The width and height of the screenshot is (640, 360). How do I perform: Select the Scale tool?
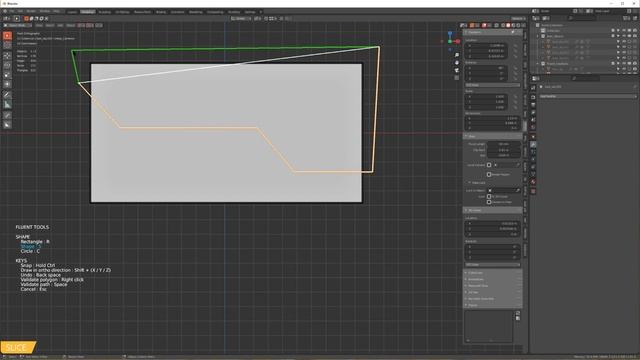pos(7,75)
